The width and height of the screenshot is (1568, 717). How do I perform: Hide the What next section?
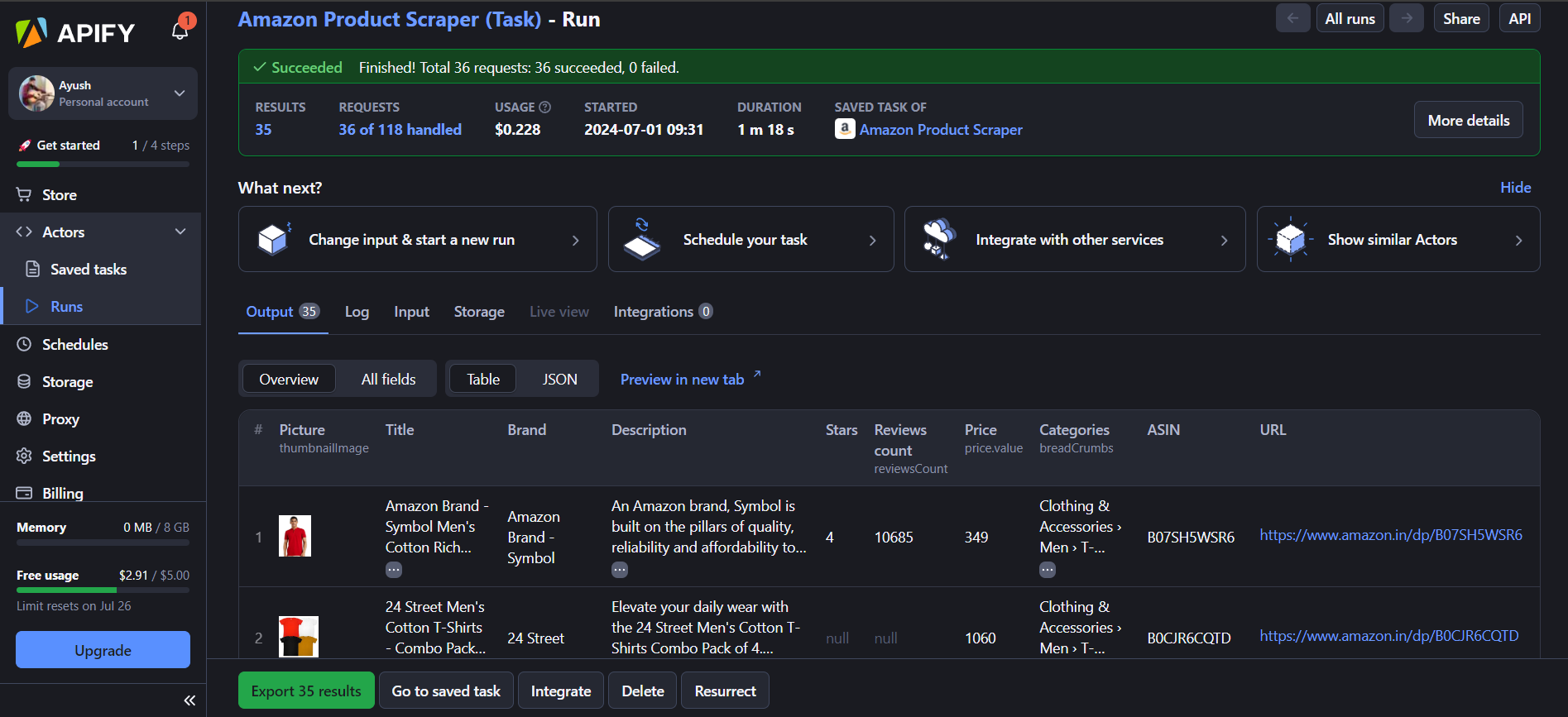pyautogui.click(x=1515, y=188)
